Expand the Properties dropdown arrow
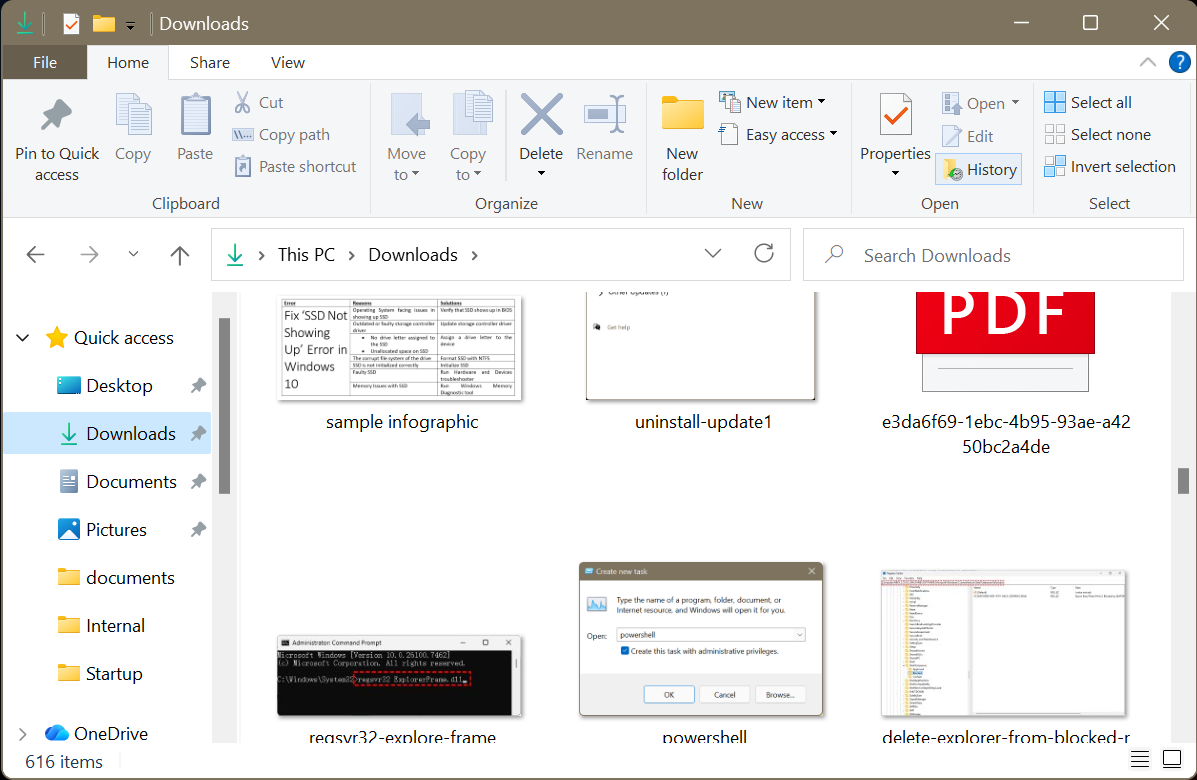Screen dimensions: 1197x780 pyautogui.click(x=895, y=173)
